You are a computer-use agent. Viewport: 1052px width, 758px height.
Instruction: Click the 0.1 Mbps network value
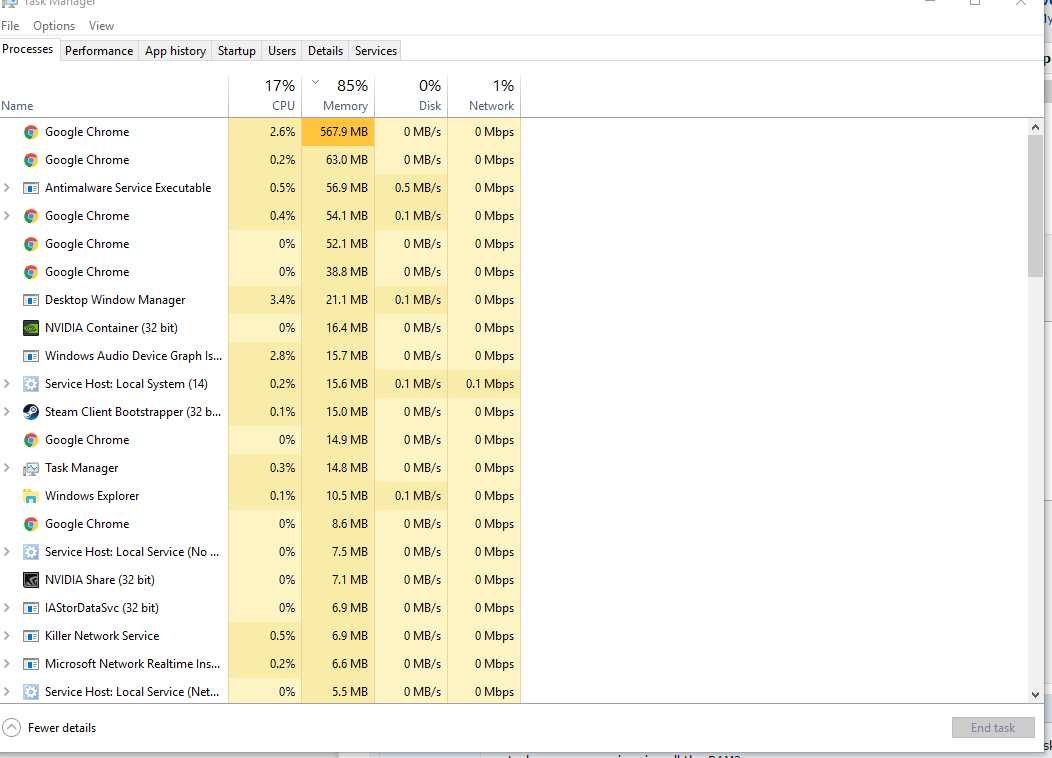[490, 384]
